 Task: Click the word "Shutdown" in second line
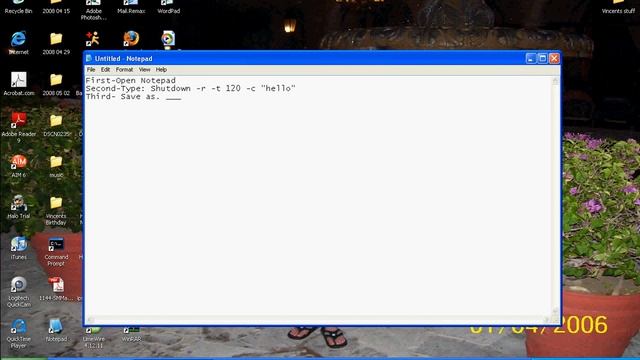pos(171,89)
